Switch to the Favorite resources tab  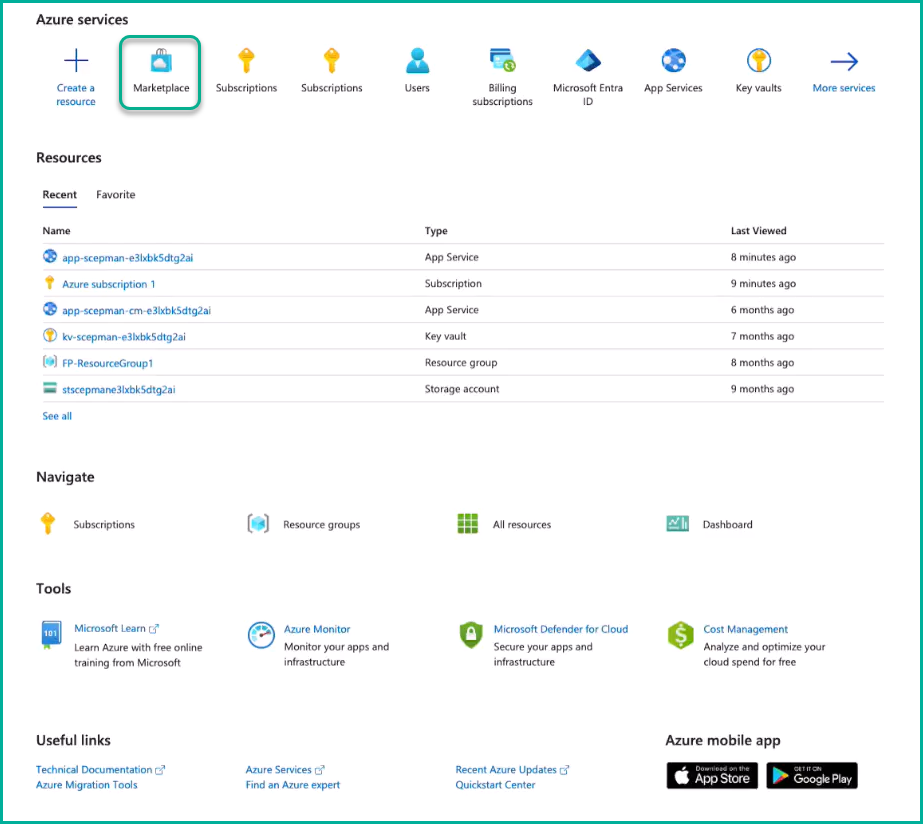pos(115,195)
